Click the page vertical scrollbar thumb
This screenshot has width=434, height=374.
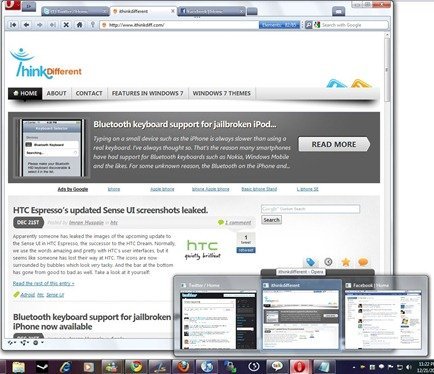pos(387,69)
